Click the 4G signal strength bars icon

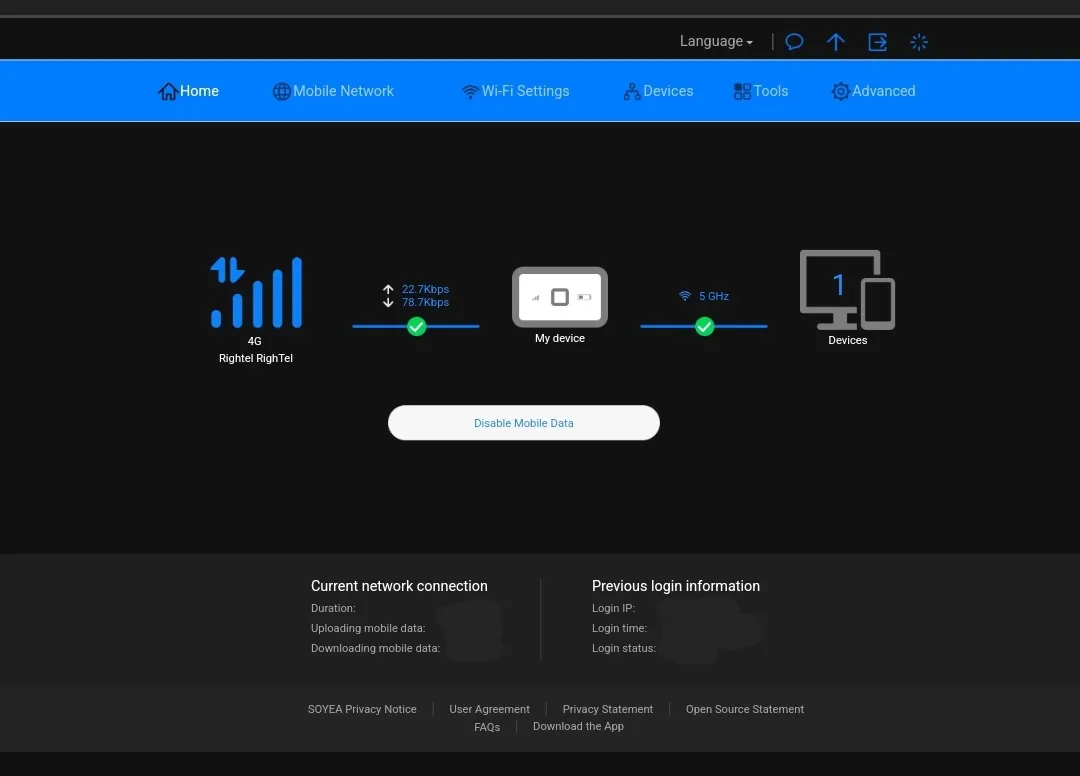coord(256,293)
